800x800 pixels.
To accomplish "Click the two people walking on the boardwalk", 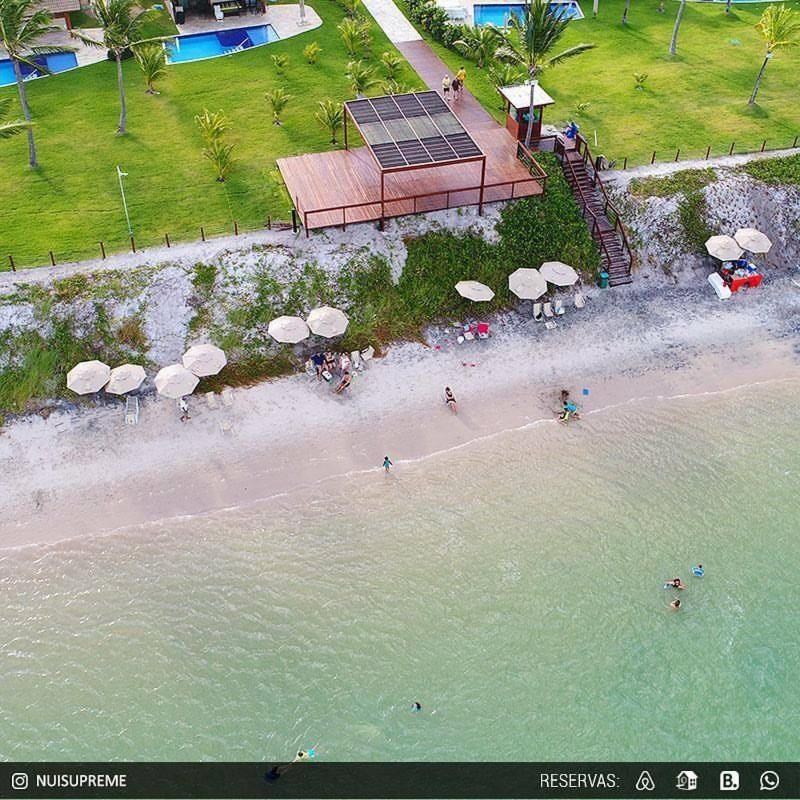I will (x=454, y=84).
